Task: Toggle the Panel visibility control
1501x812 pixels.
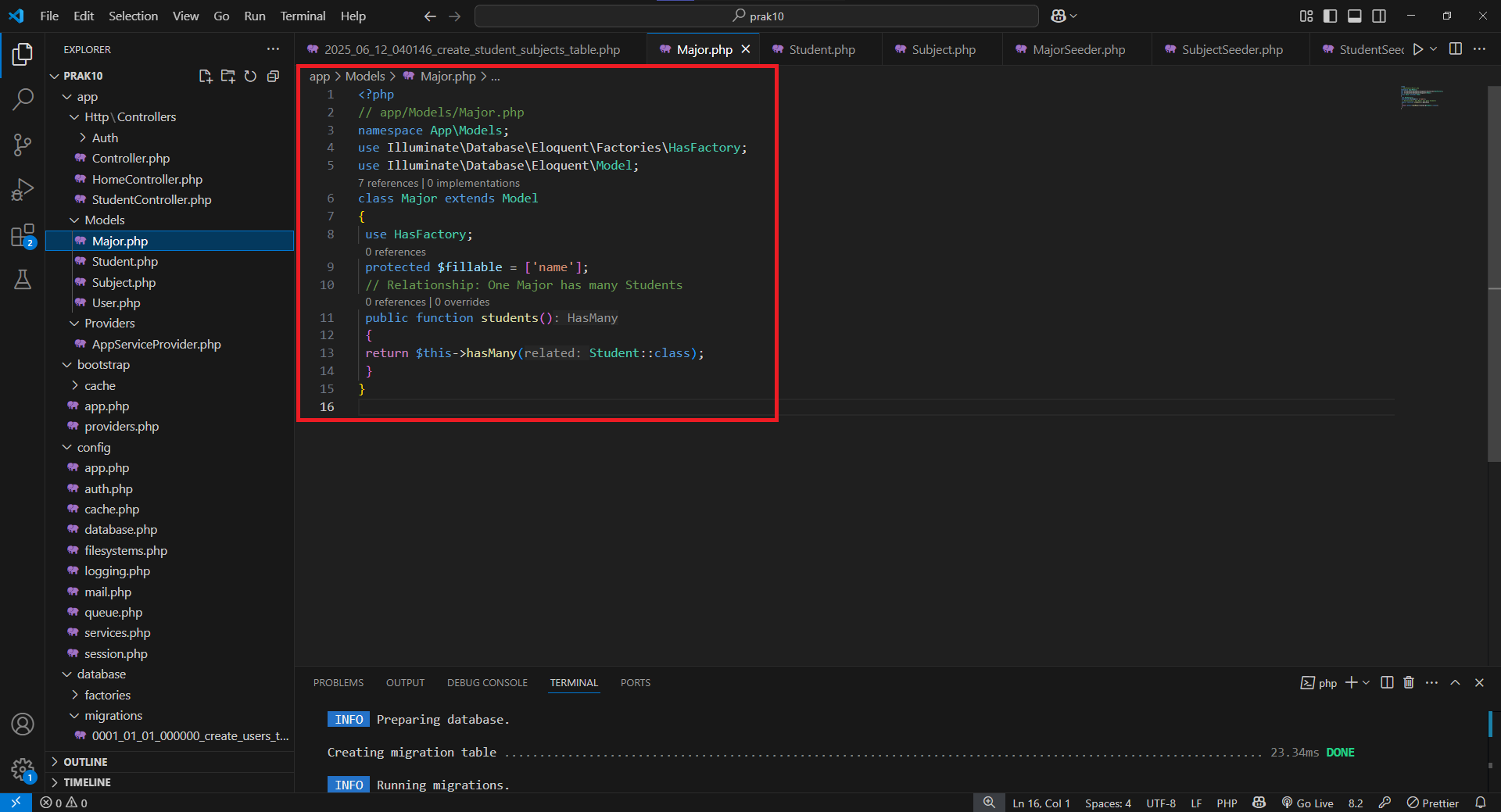Action: [1355, 16]
